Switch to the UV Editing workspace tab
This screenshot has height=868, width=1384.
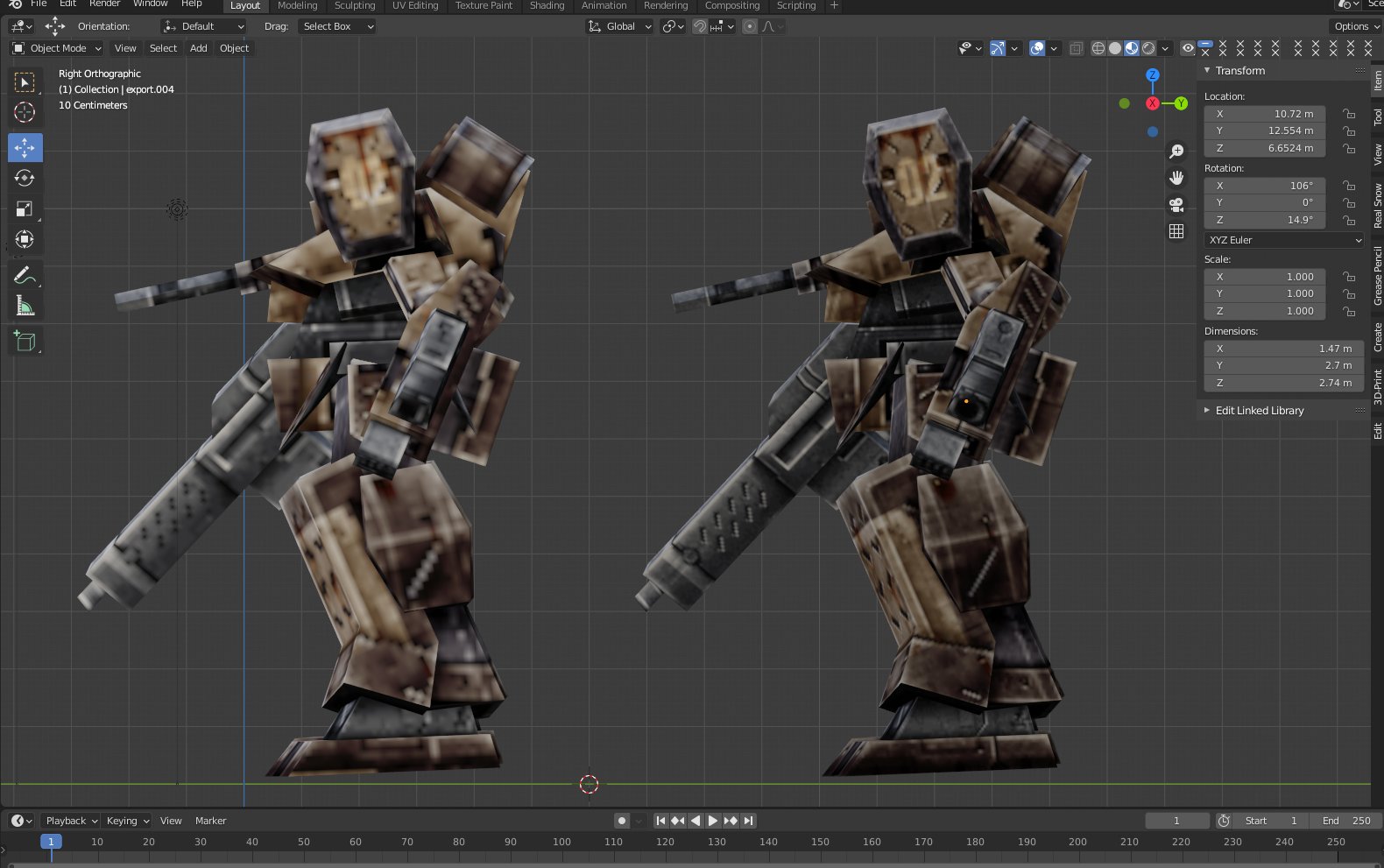(415, 6)
